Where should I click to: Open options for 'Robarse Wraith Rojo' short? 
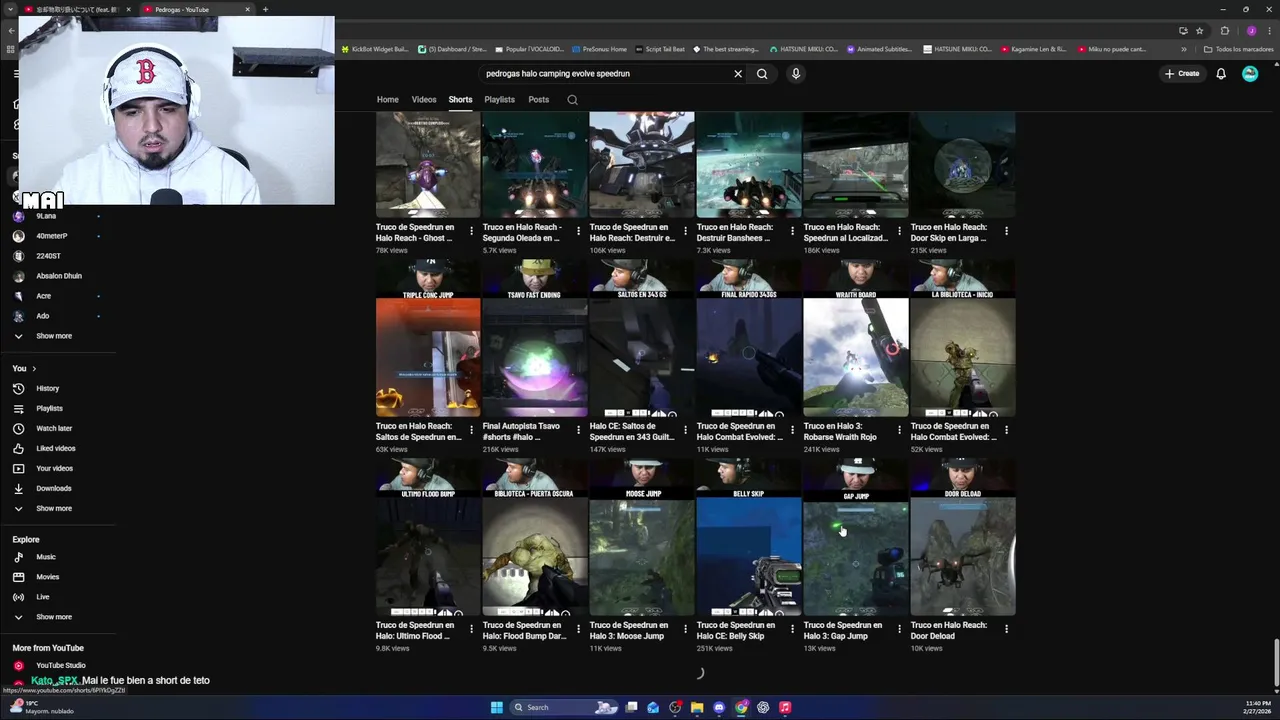pos(899,430)
